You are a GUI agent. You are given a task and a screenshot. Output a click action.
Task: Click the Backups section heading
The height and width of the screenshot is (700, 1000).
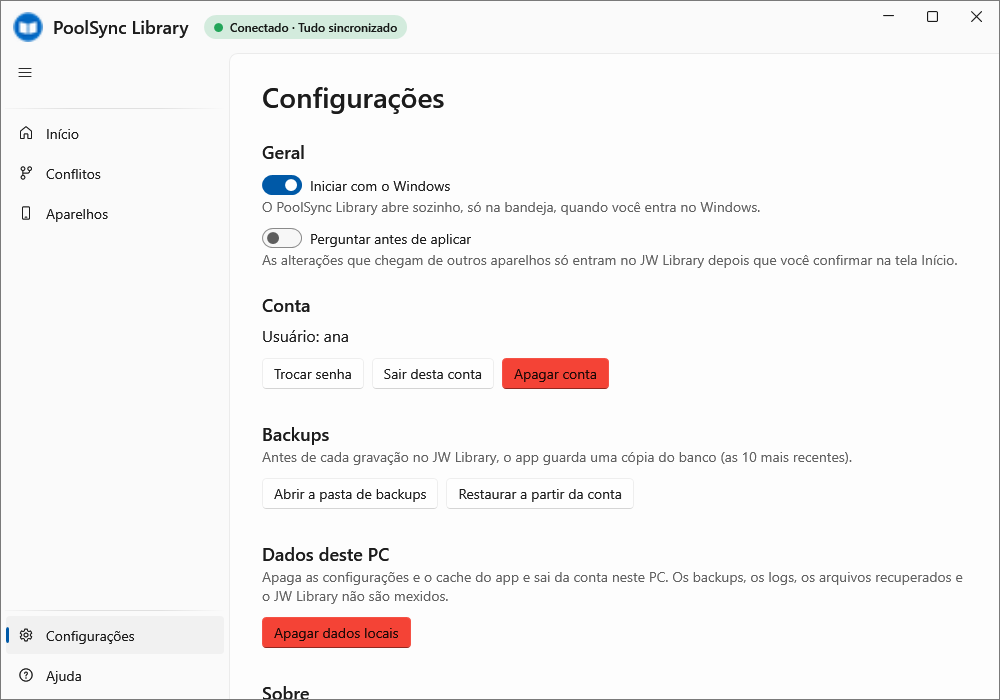pyautogui.click(x=295, y=435)
